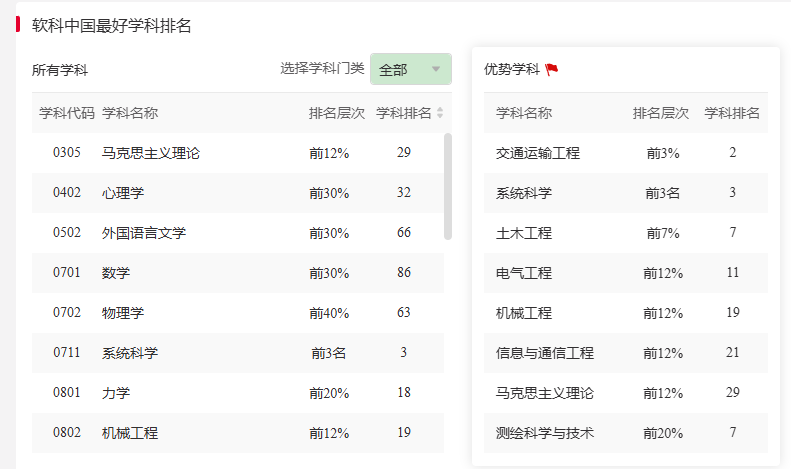Click the 学科代码 column header

point(67,113)
